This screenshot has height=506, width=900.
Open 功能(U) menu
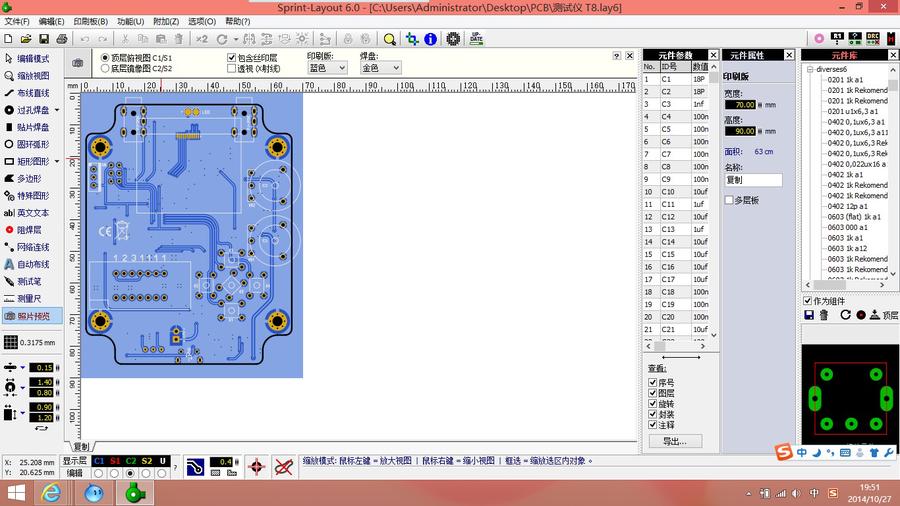click(x=130, y=21)
